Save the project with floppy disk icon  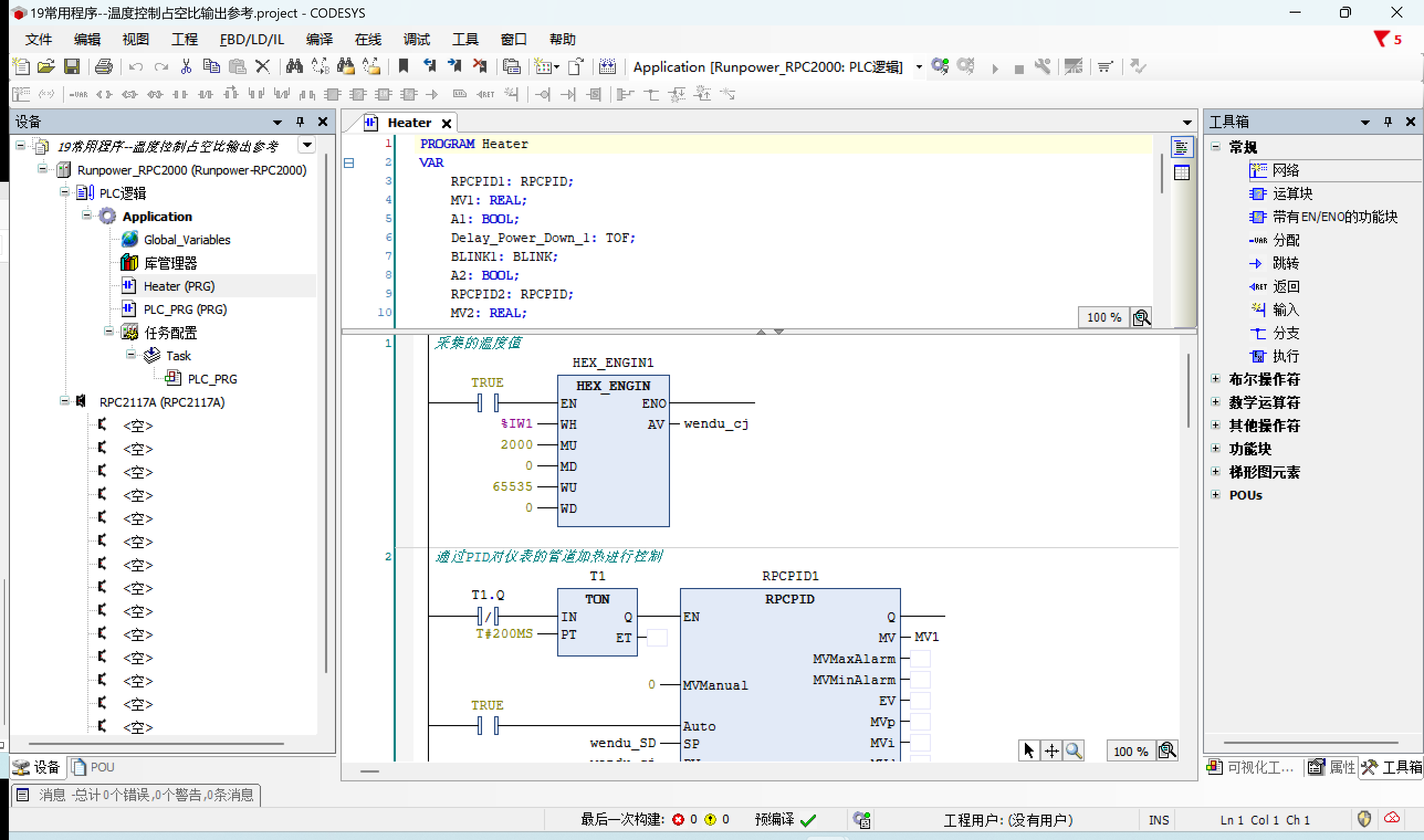point(72,67)
